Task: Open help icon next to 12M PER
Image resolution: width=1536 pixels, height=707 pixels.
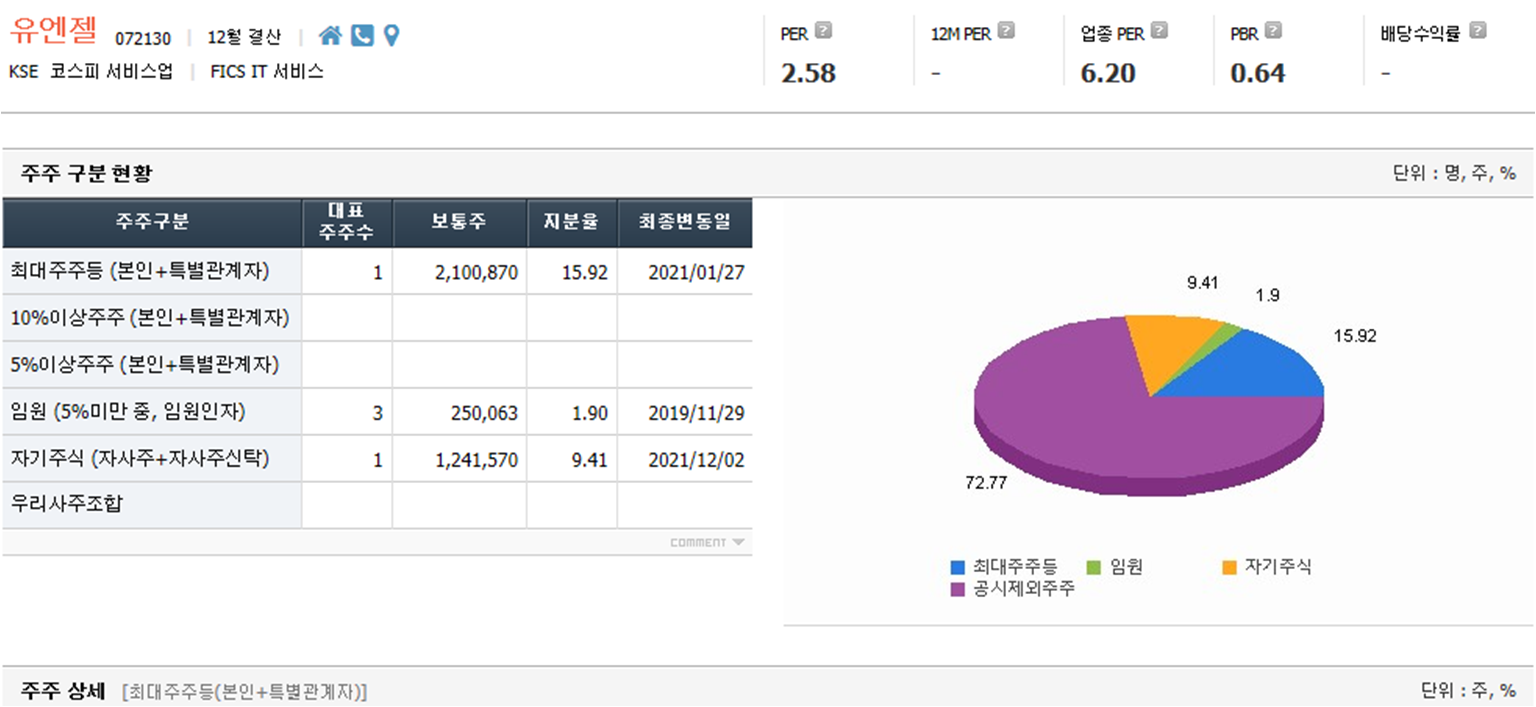Action: (x=1006, y=31)
